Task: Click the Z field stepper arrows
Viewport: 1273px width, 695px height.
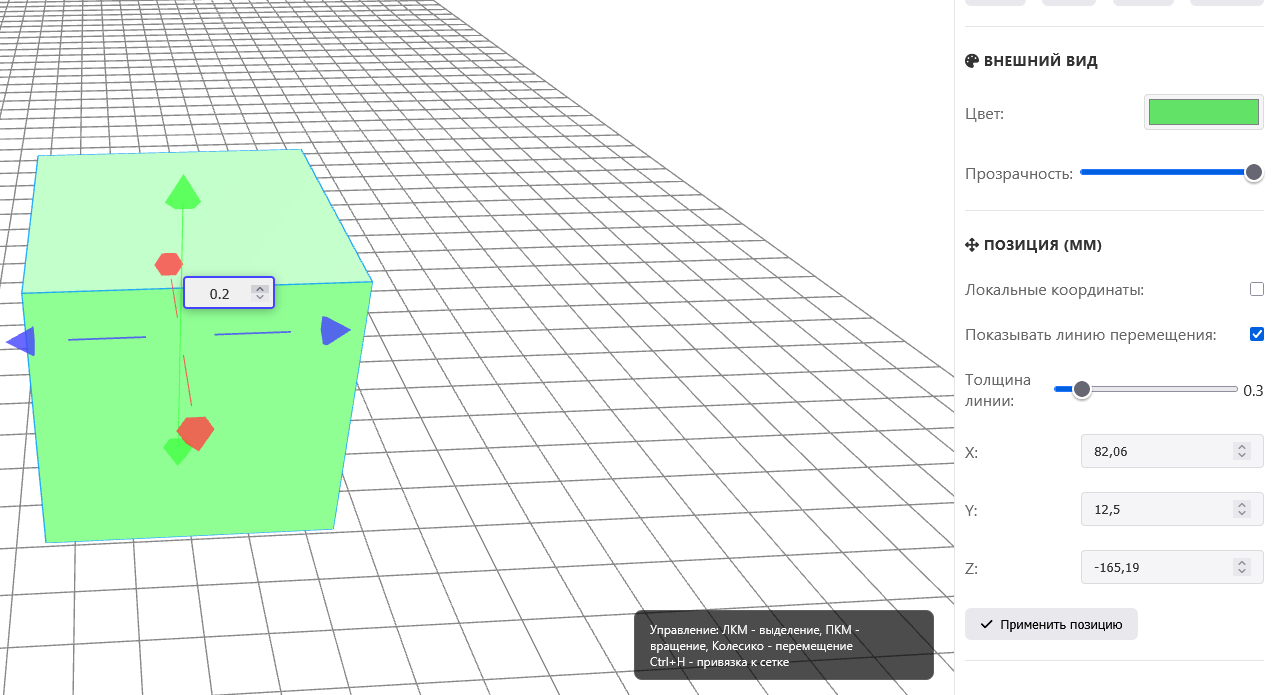Action: (x=1242, y=567)
